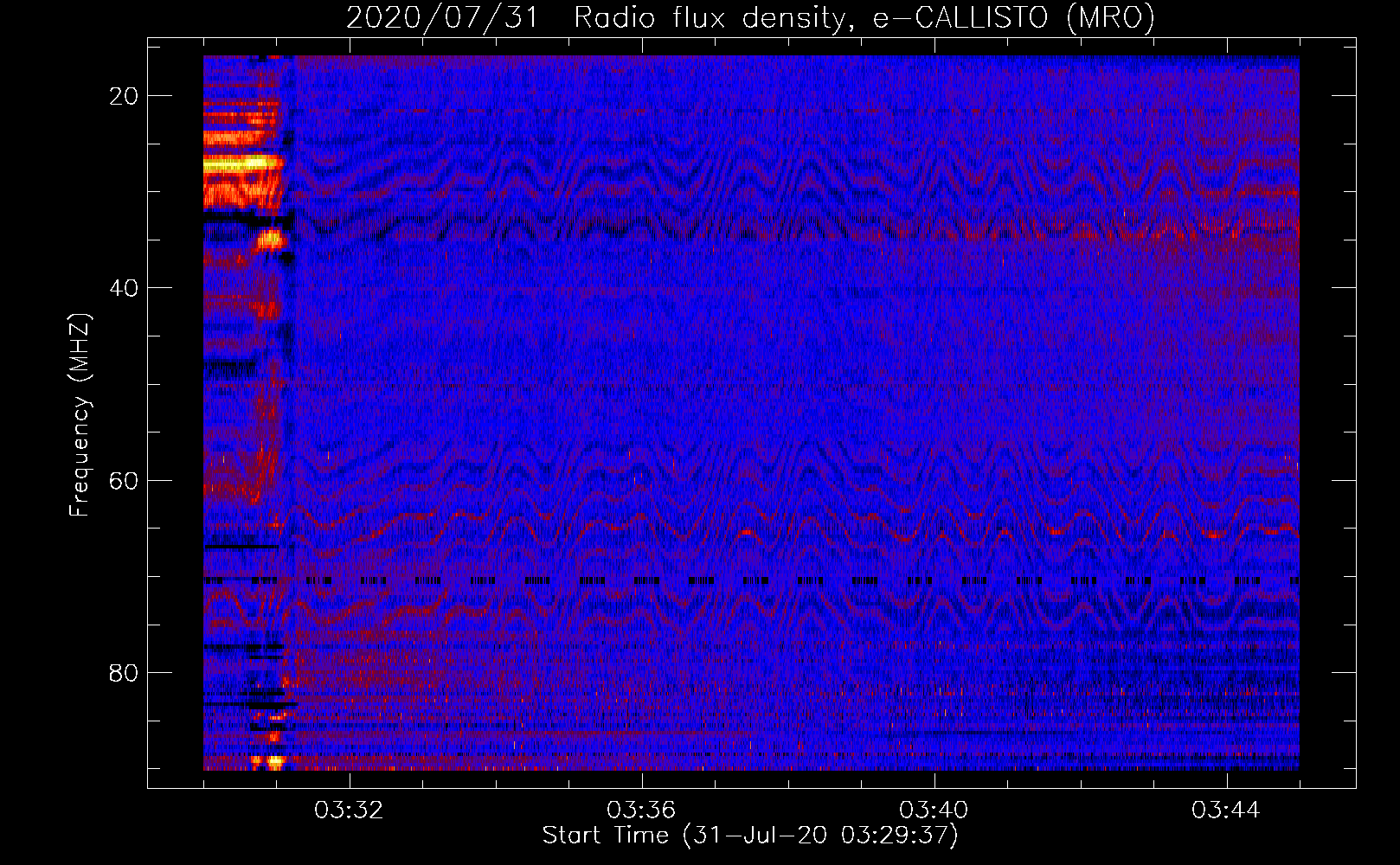The height and width of the screenshot is (865, 1400).
Task: Click the 20 MHz frequency tick label
Action: coord(125,96)
